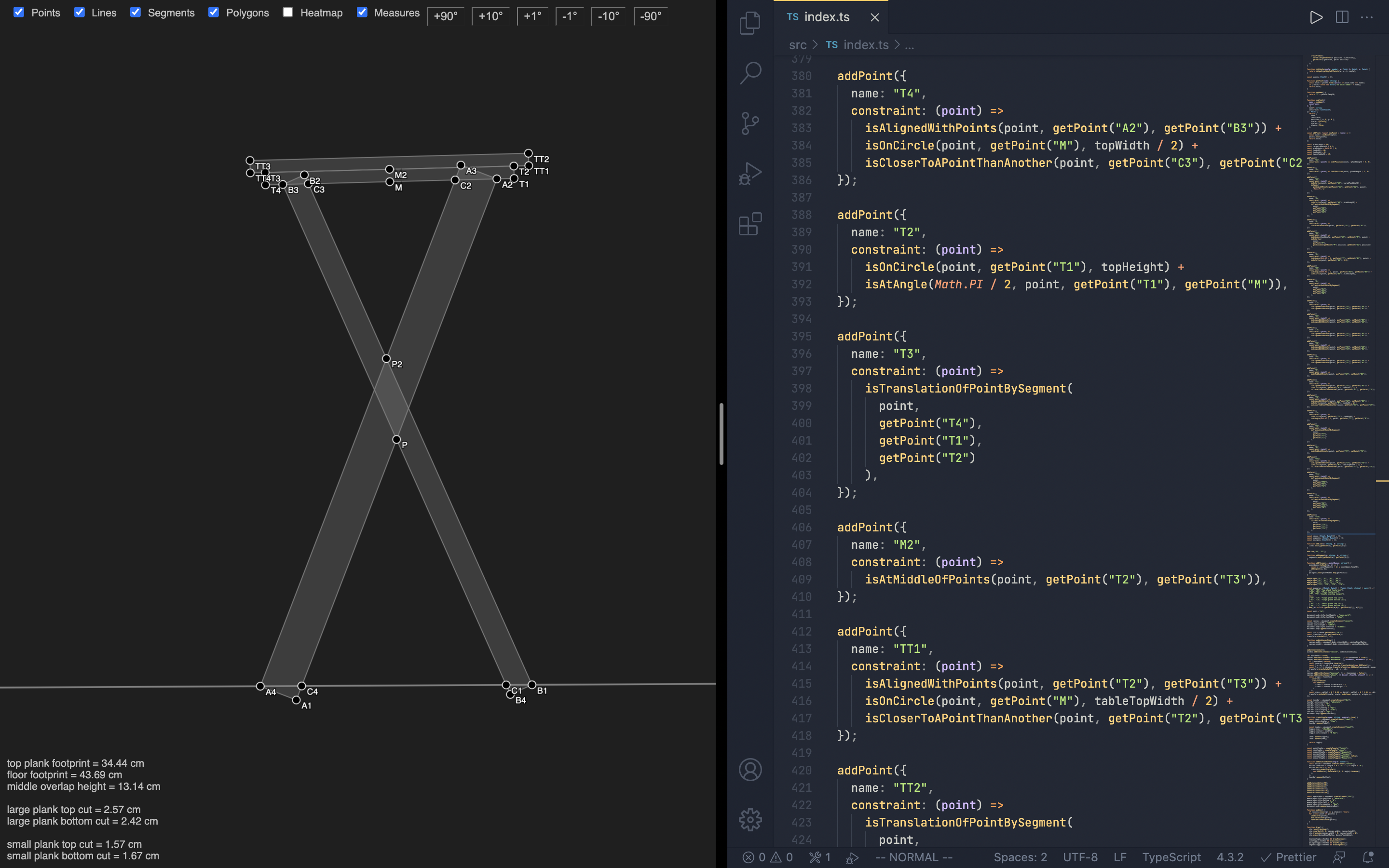Open the Extensions view
Screen dimensions: 1389x868
750,224
